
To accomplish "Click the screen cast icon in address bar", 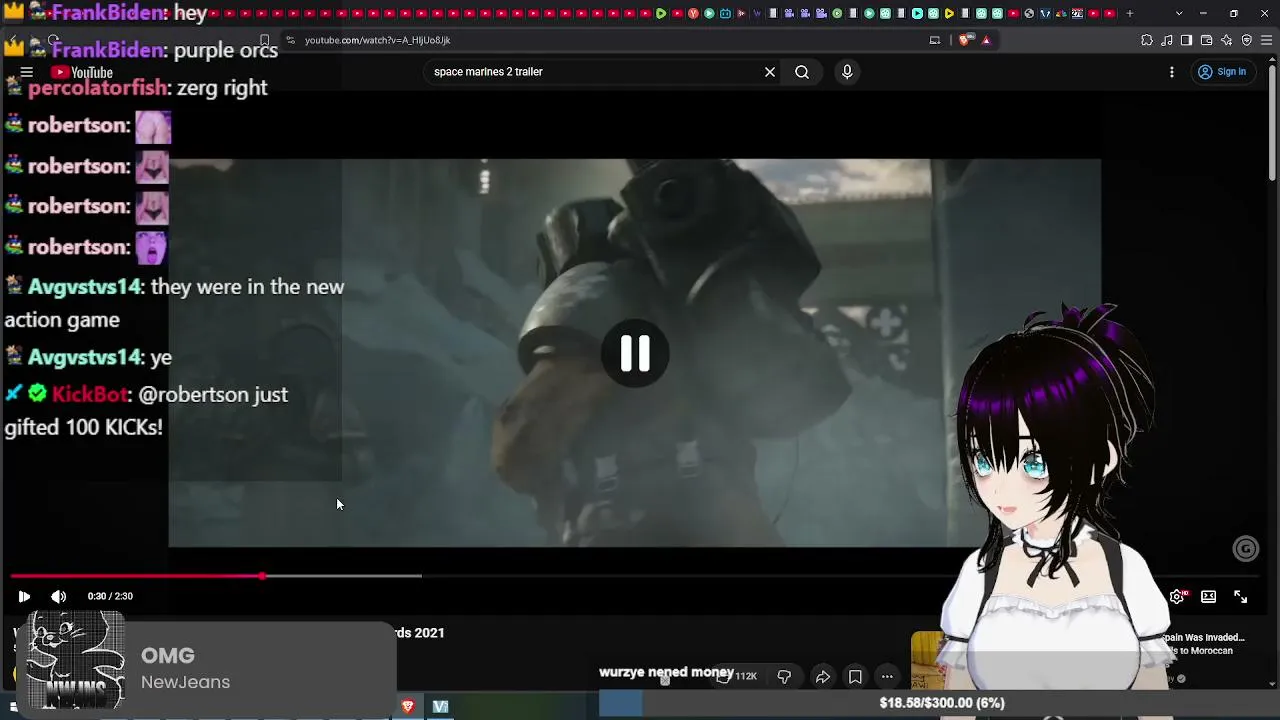I will pyautogui.click(x=935, y=40).
